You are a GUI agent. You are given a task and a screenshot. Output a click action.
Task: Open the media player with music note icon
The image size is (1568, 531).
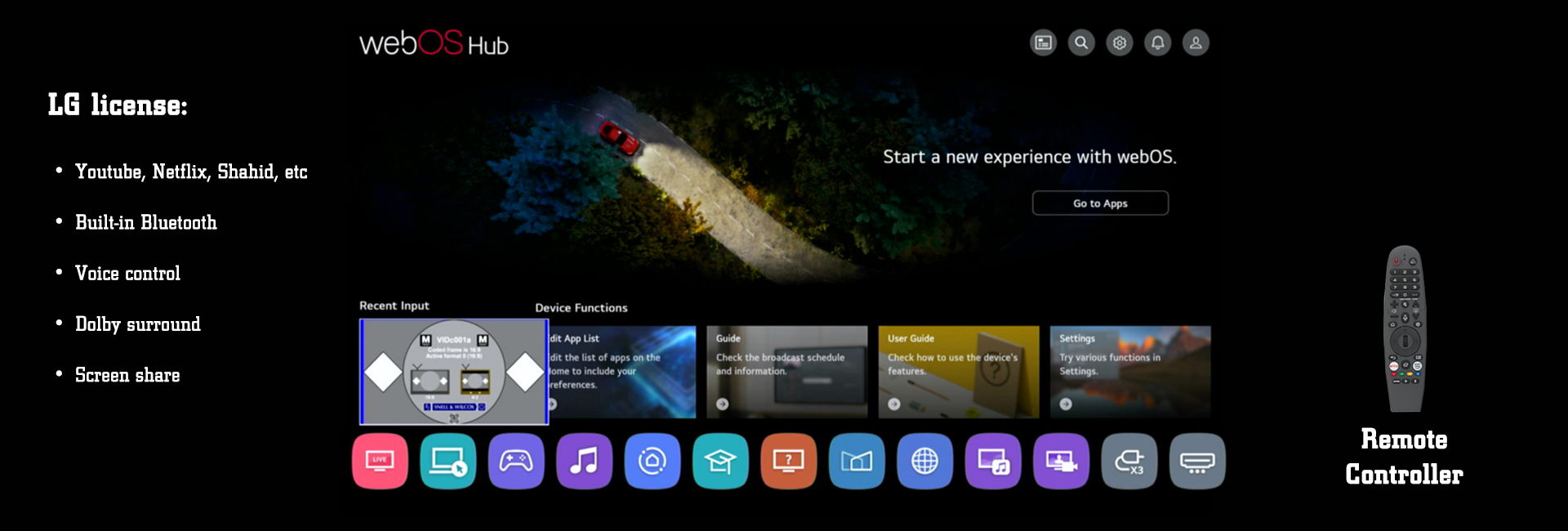[993, 462]
